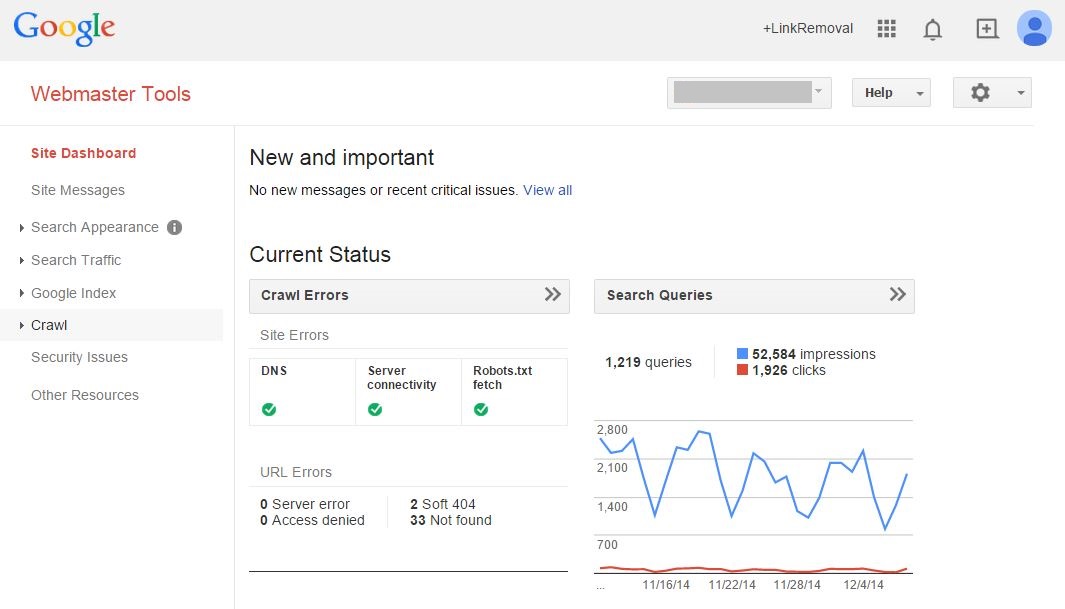The height and width of the screenshot is (609, 1065).
Task: Open the user account avatar
Action: point(1034,29)
